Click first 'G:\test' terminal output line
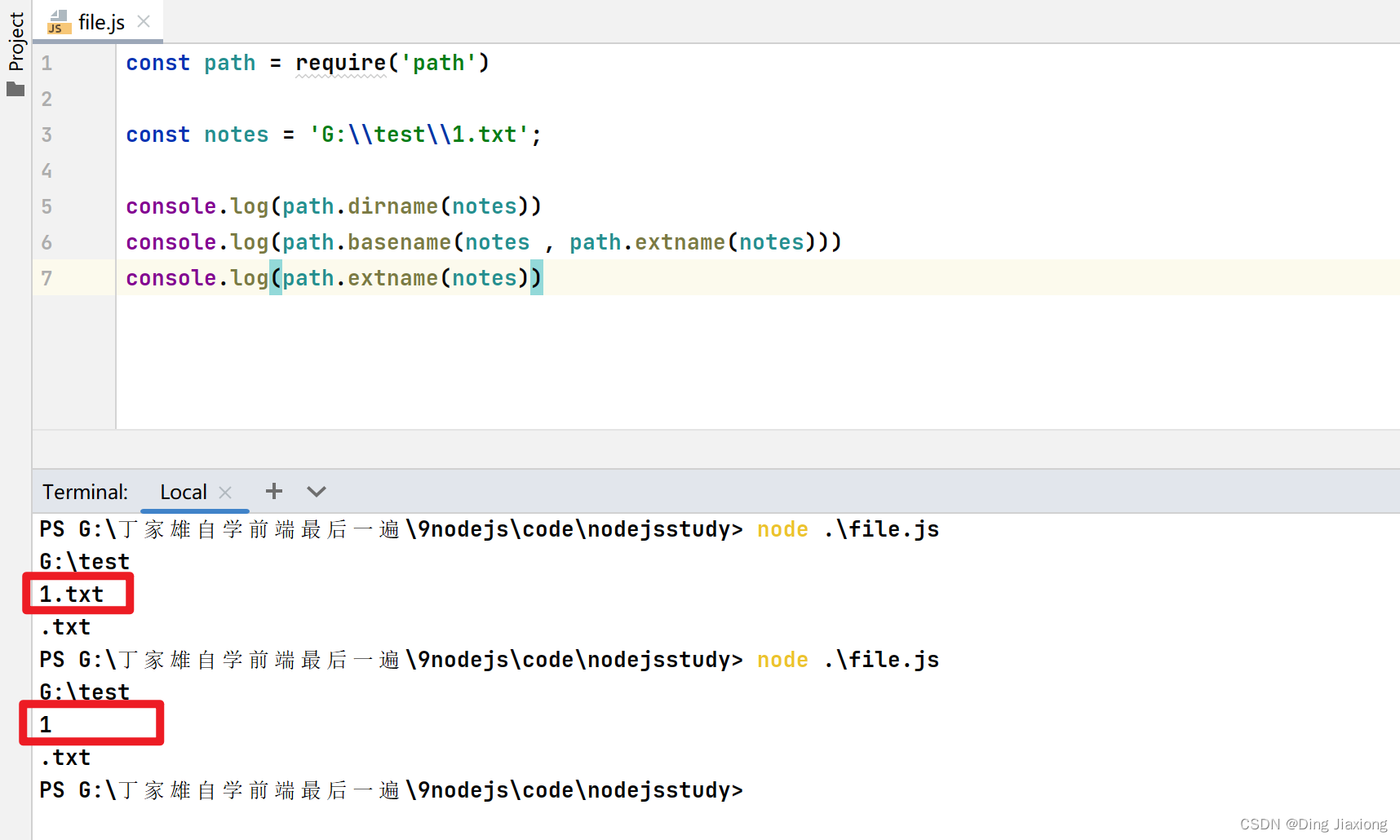 (85, 562)
